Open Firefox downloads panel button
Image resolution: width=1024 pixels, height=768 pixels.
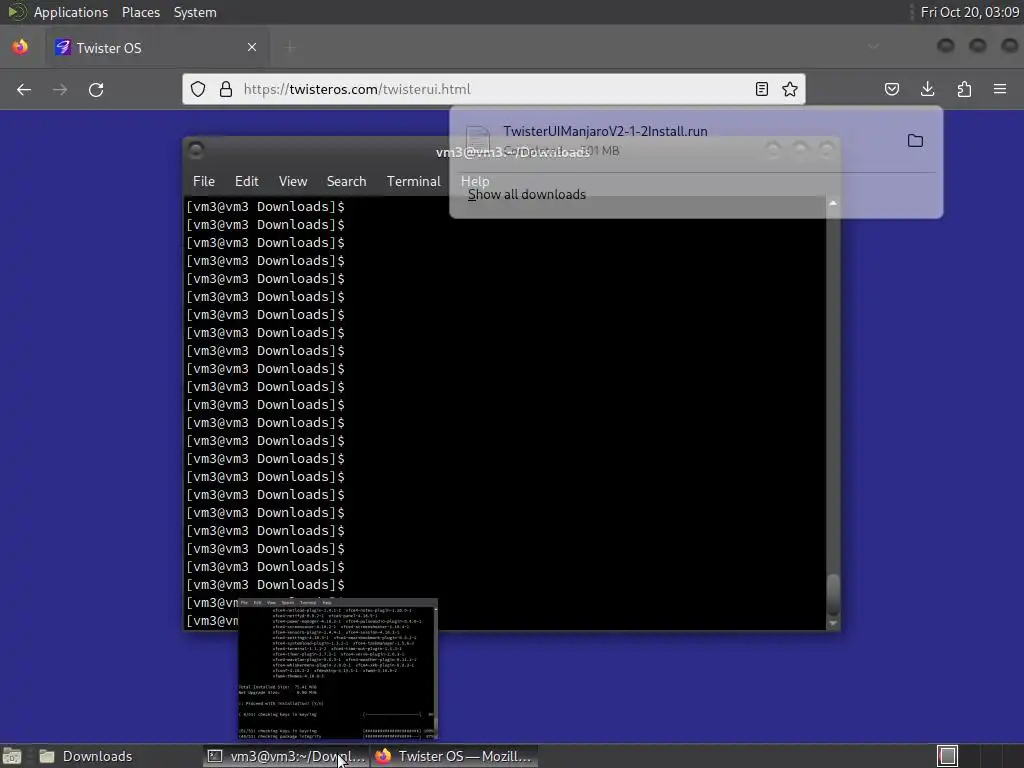(927, 89)
